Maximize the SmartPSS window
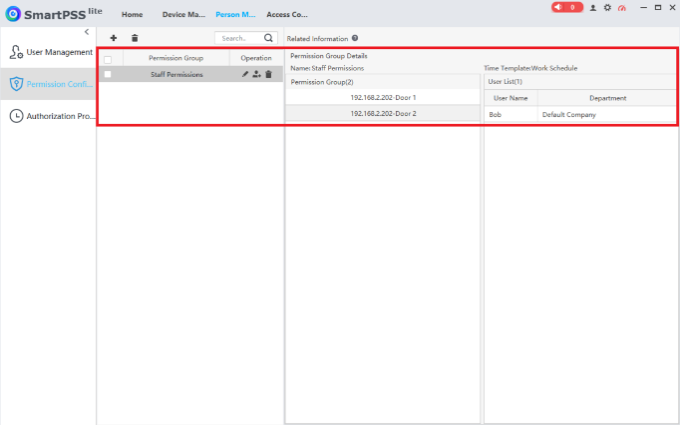This screenshot has width=680, height=425. coord(658,7)
